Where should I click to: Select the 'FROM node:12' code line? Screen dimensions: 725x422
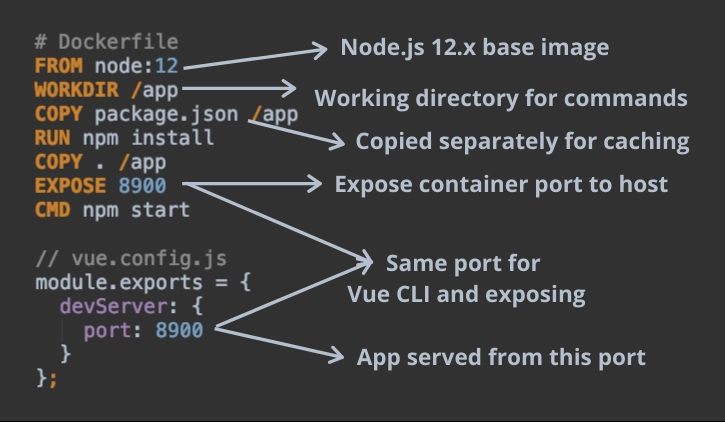(106, 66)
